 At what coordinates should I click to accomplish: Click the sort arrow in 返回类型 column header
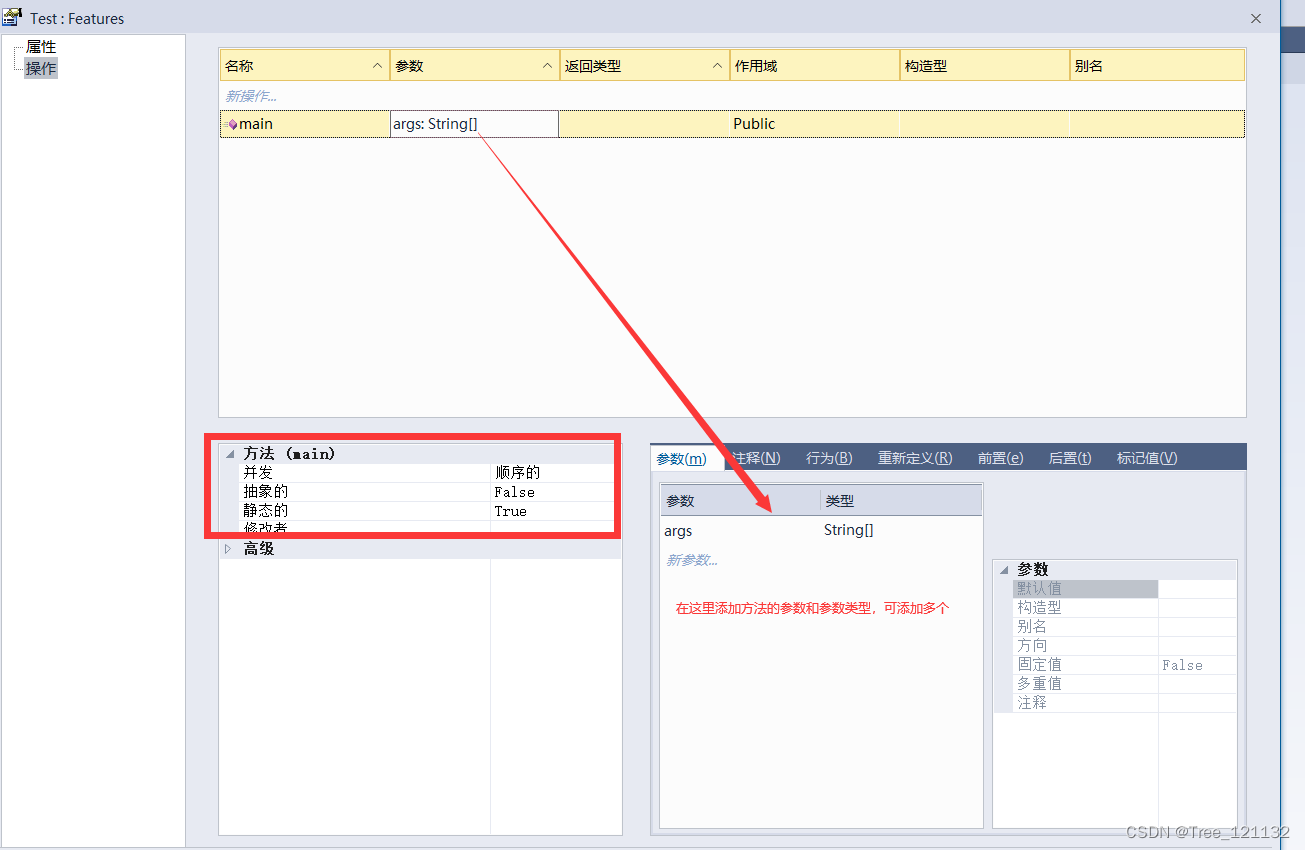tap(717, 66)
